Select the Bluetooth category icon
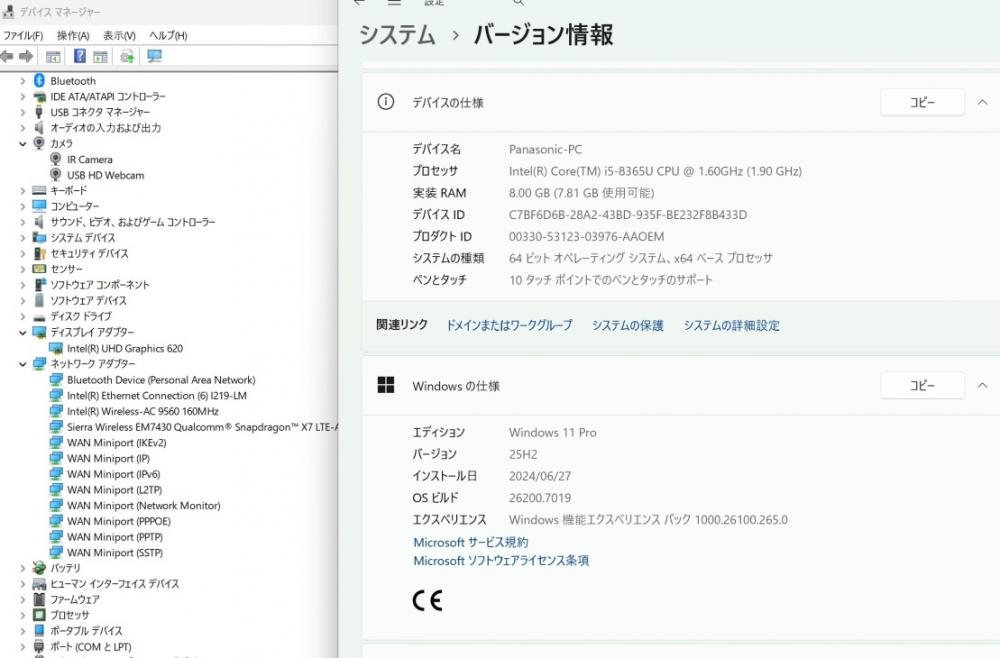 point(39,80)
